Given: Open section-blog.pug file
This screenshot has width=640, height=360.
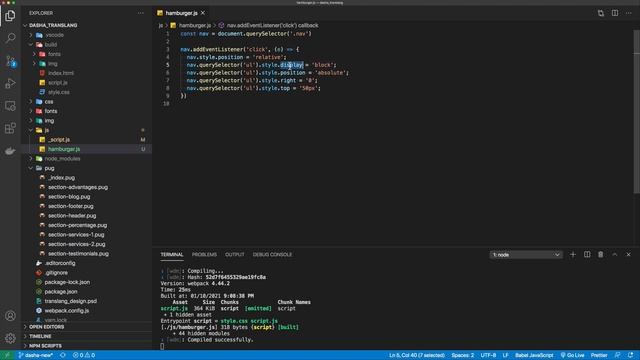Looking at the screenshot, I should click(x=69, y=197).
